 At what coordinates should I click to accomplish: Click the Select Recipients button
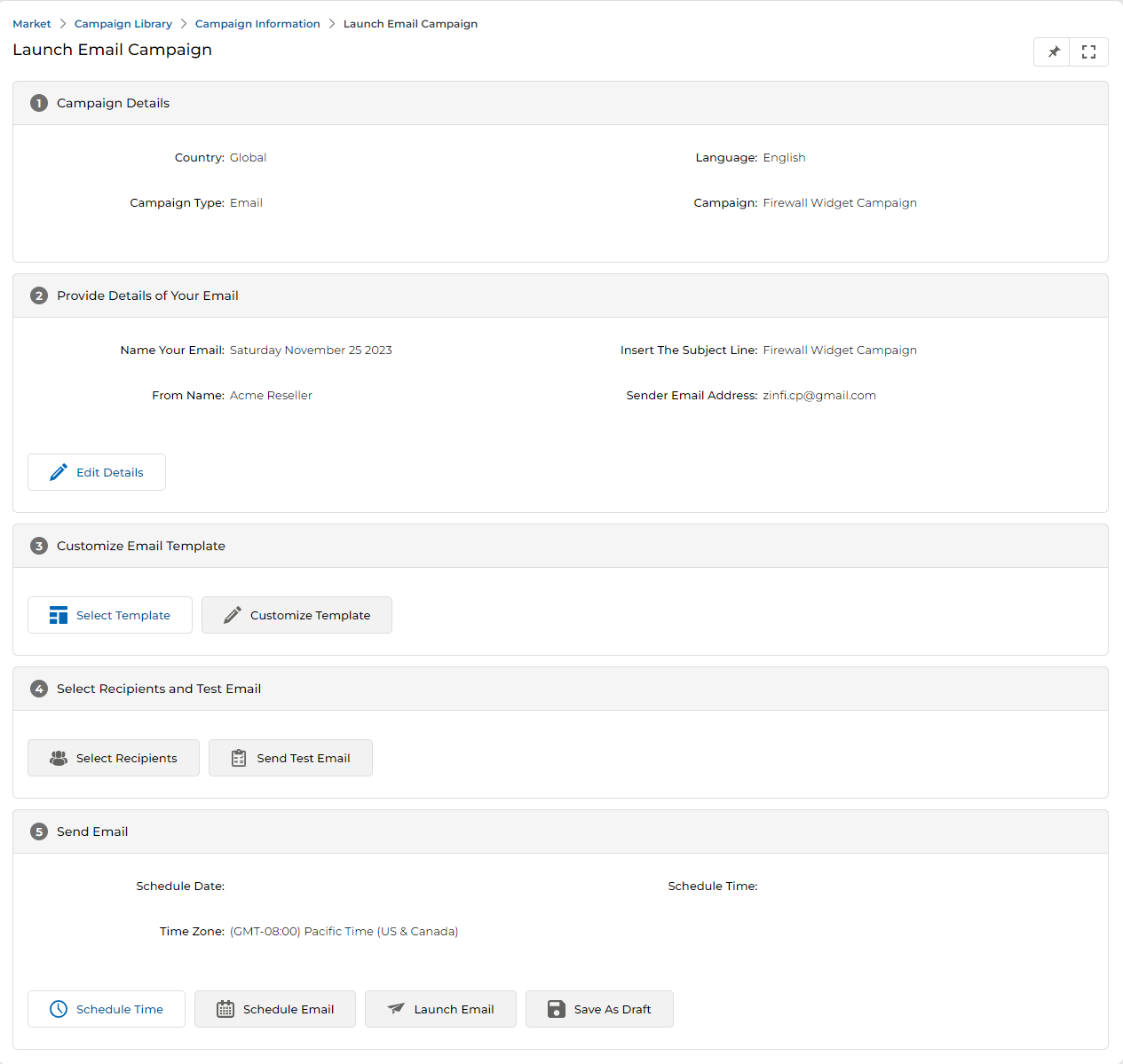point(114,758)
